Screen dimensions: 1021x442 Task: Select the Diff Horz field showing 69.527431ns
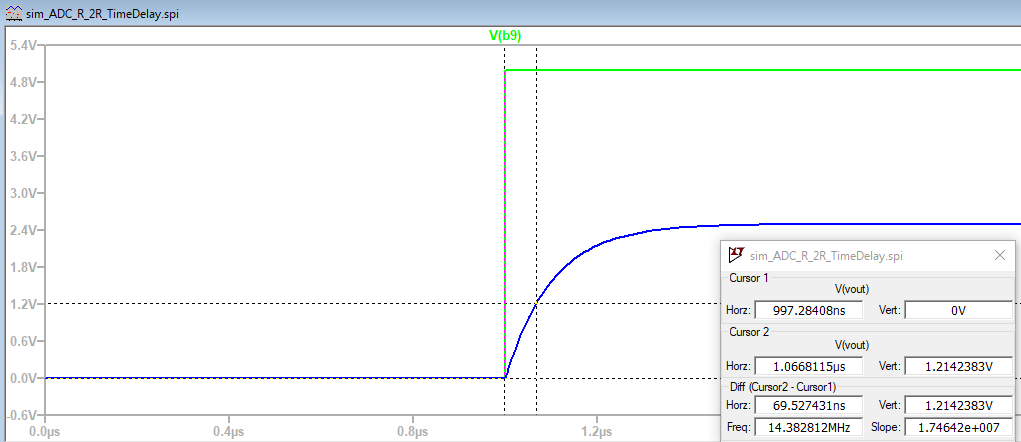[807, 405]
